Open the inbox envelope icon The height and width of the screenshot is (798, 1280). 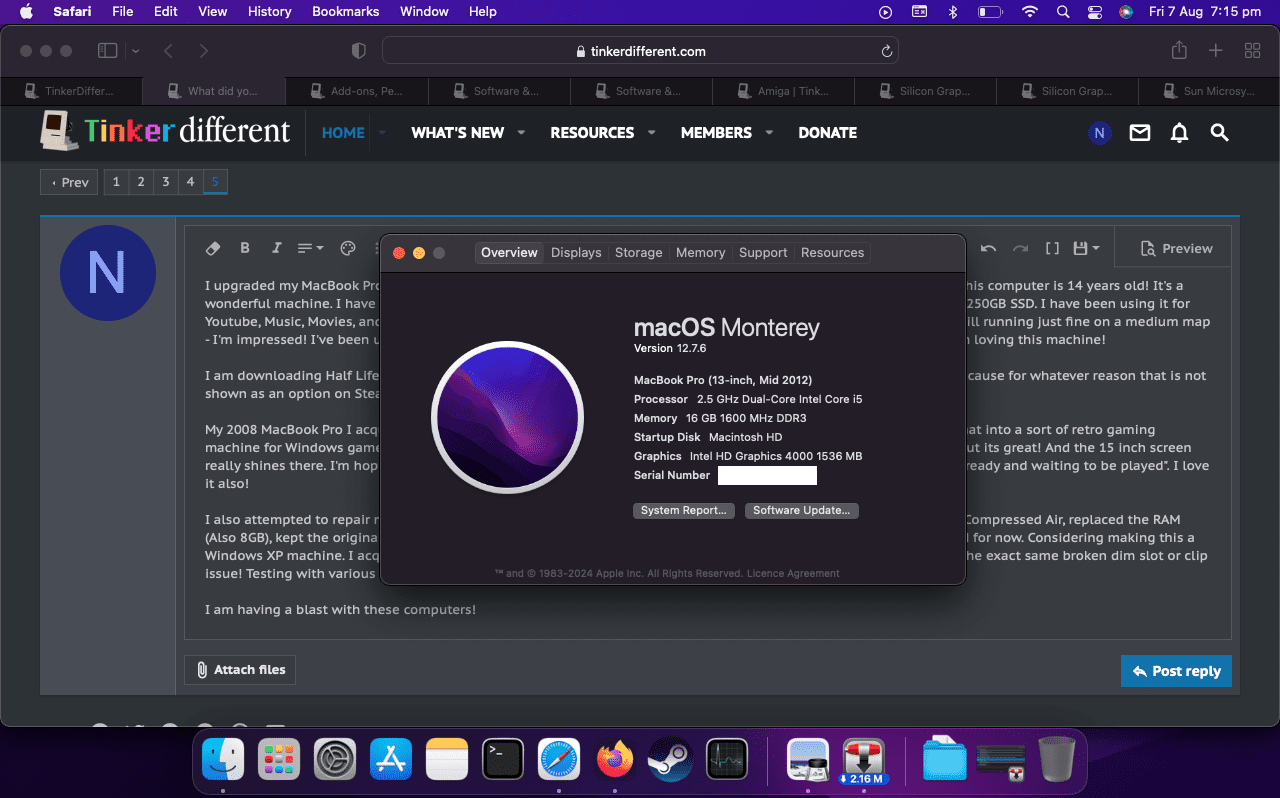click(1140, 132)
